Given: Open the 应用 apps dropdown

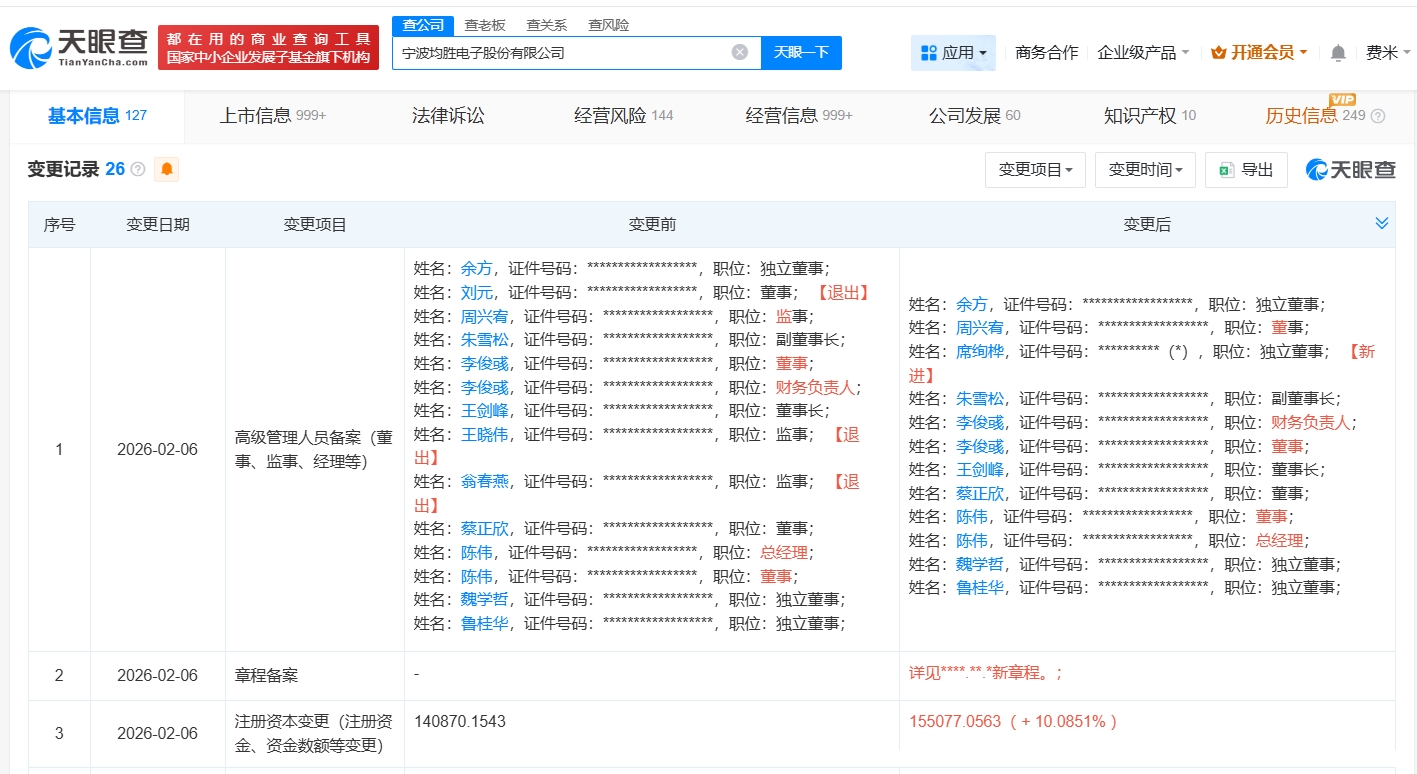Looking at the screenshot, I should [953, 53].
